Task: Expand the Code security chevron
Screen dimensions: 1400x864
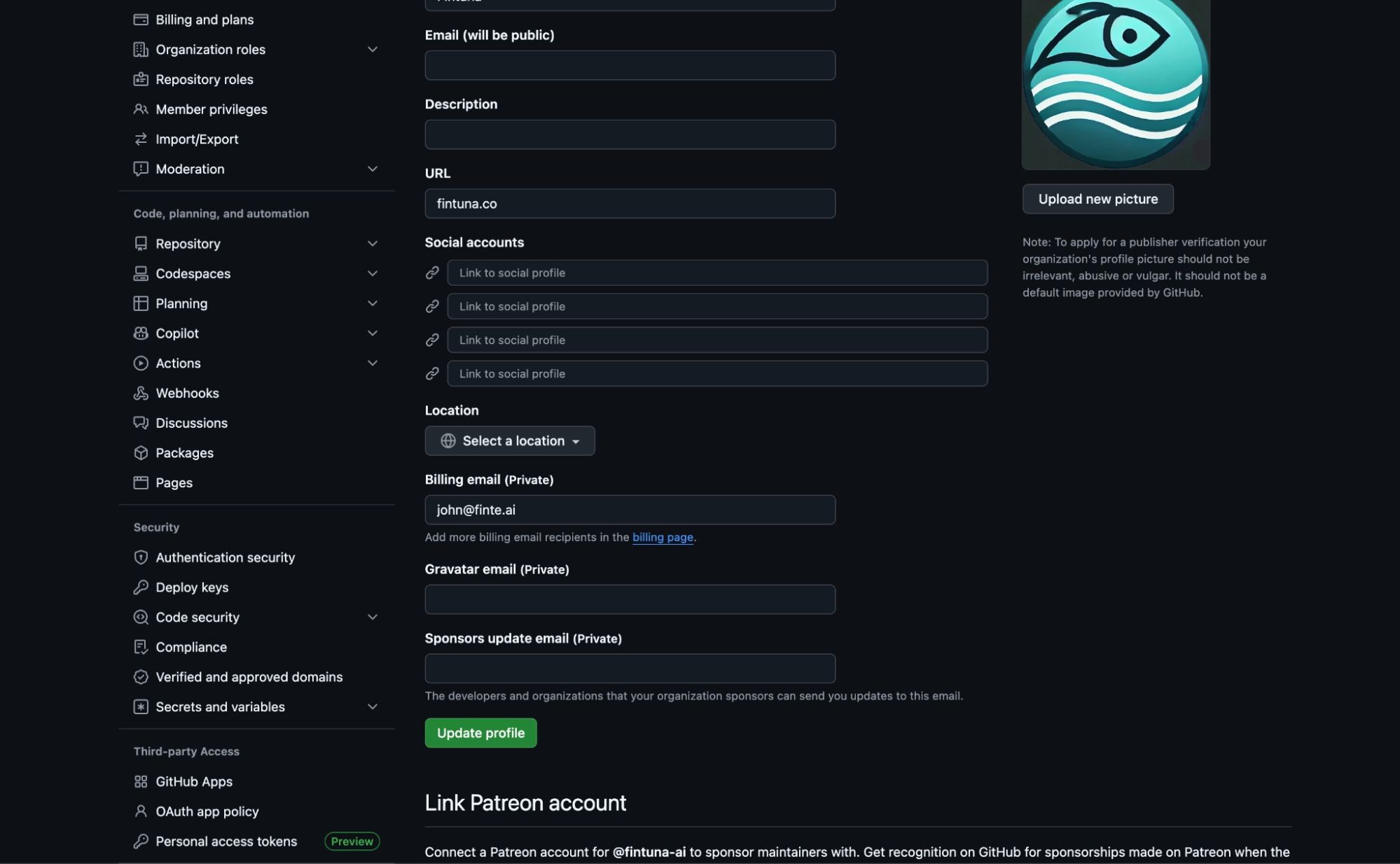Action: click(373, 617)
